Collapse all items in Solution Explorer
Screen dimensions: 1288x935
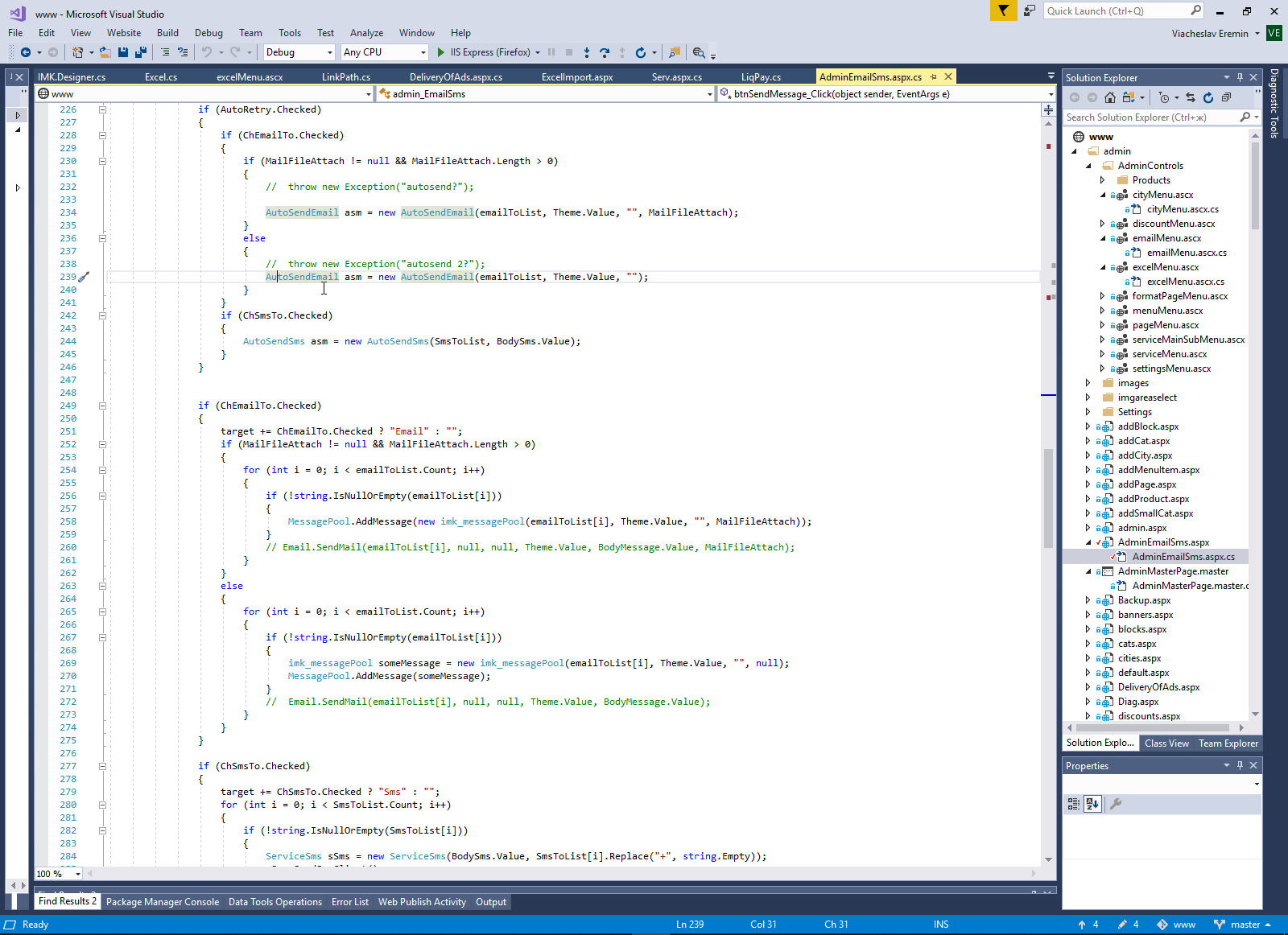tap(1226, 97)
